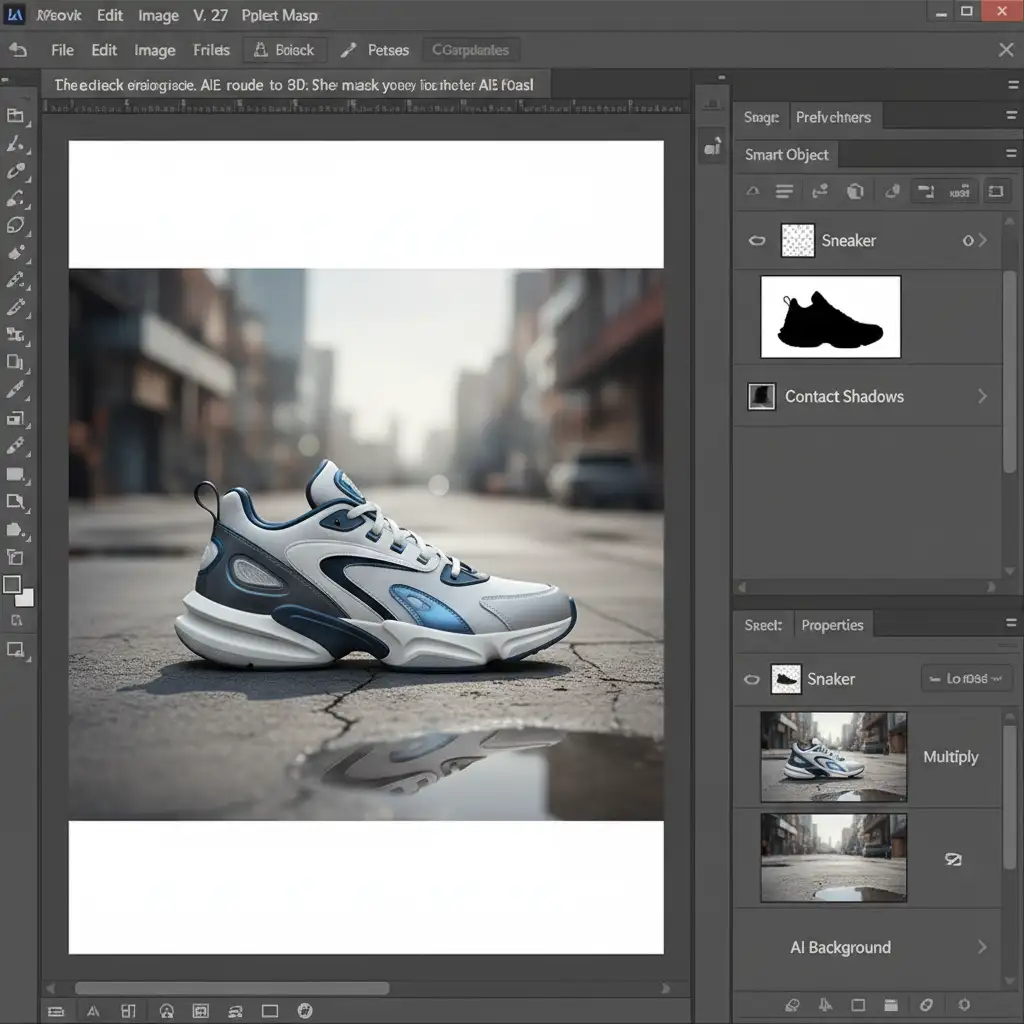Hide the Sneaker layer via its eye icon
The image size is (1024, 1024).
757,240
